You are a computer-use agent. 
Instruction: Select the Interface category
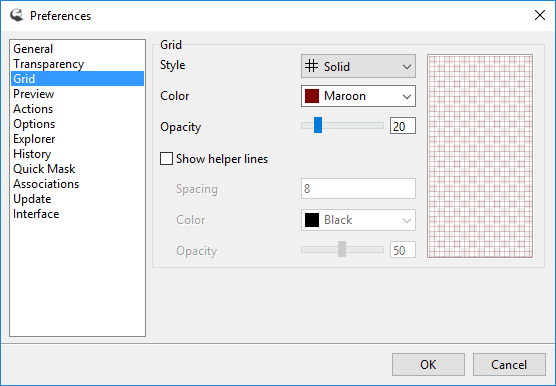coord(77,214)
